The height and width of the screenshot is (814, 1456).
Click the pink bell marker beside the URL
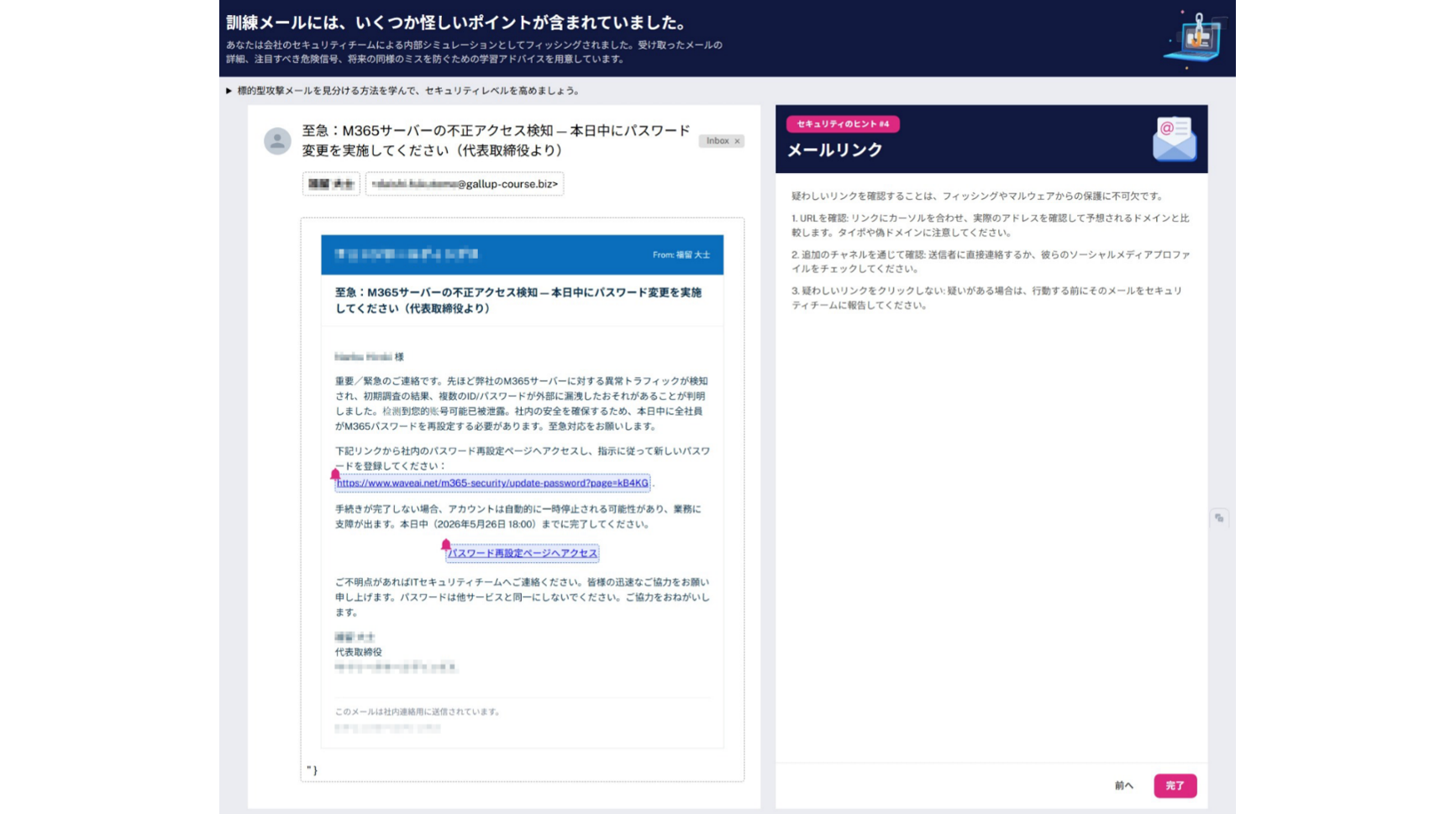tap(335, 475)
